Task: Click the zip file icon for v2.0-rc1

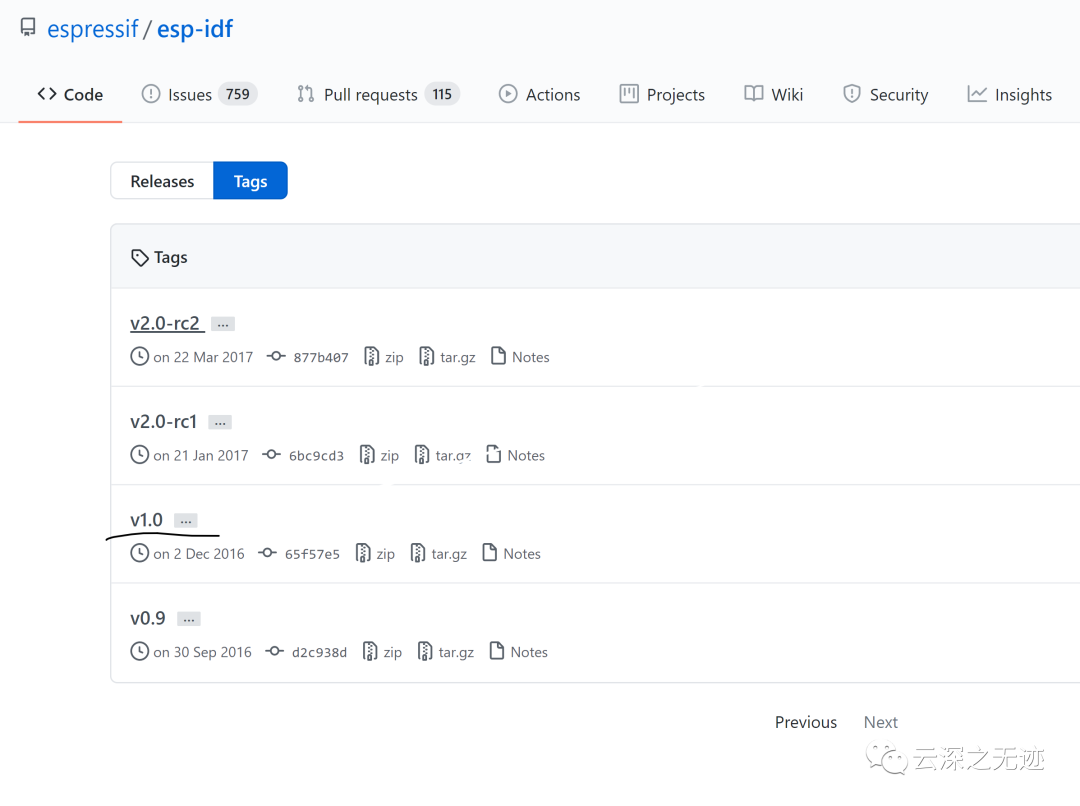Action: 367,455
